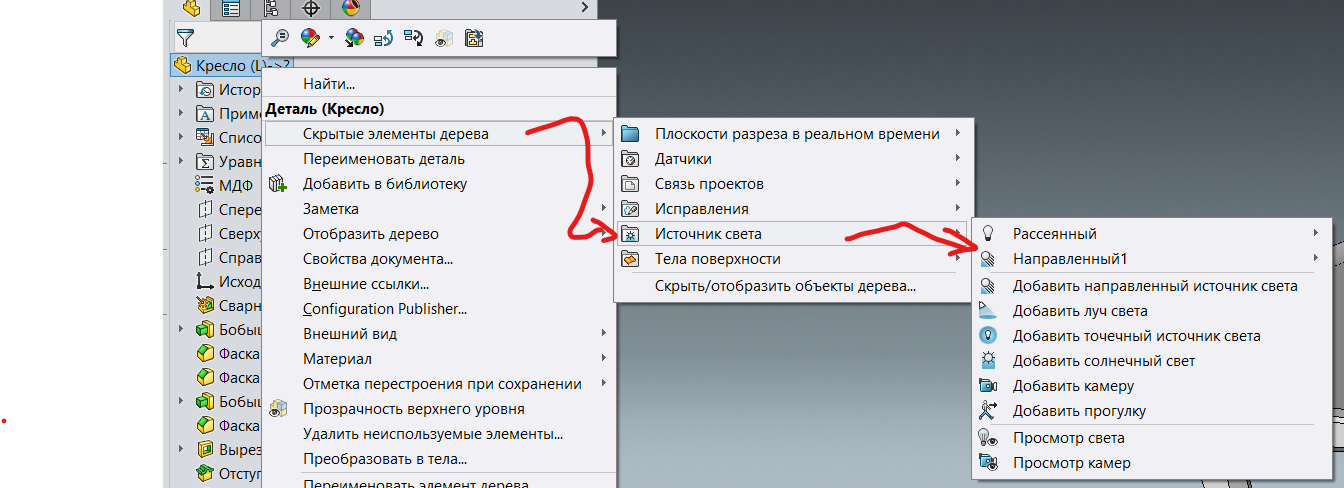Open the PropertyManager tab
Screen dimensions: 1344x488
click(231, 9)
